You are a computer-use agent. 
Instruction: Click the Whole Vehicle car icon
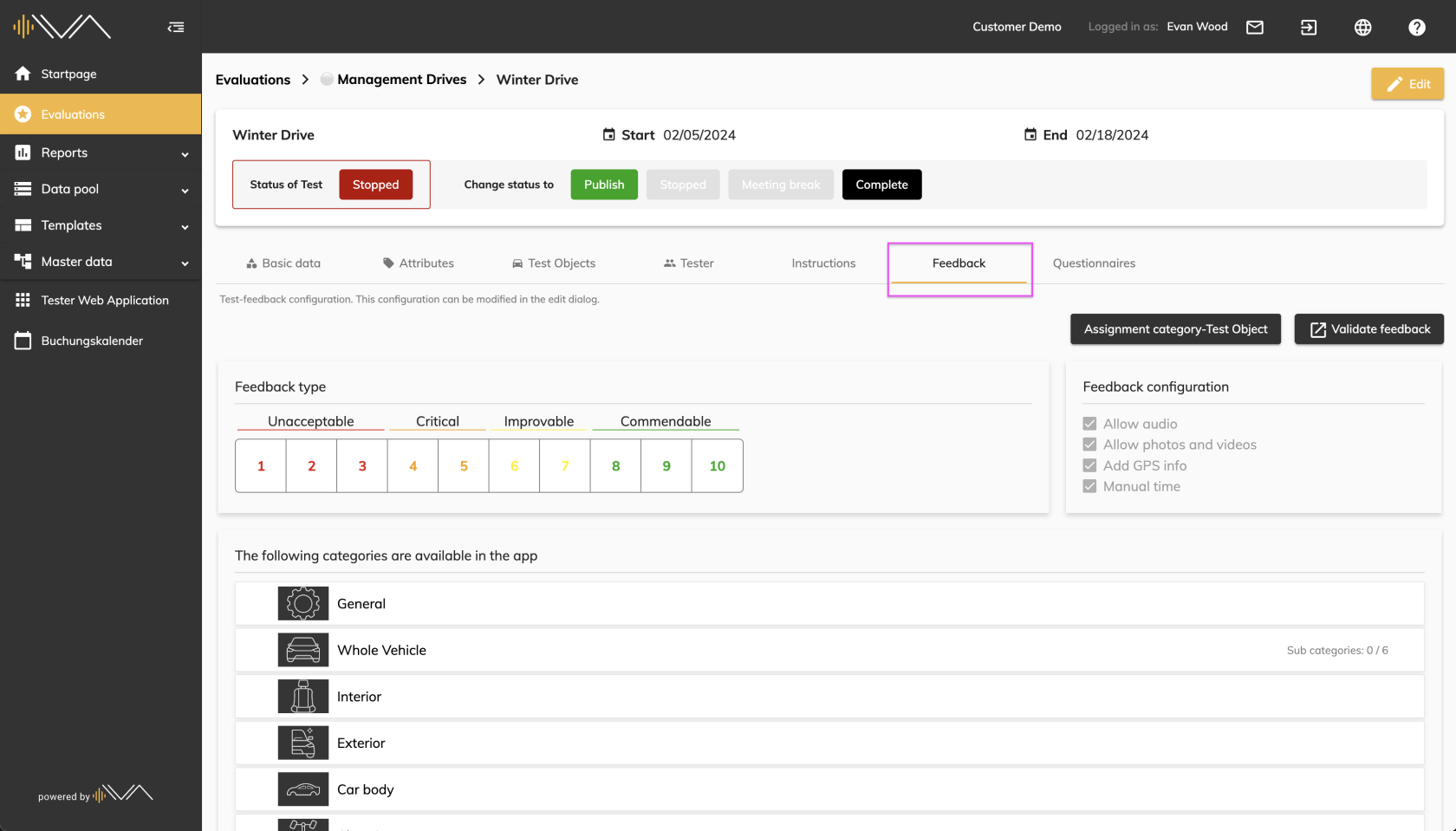pos(303,650)
